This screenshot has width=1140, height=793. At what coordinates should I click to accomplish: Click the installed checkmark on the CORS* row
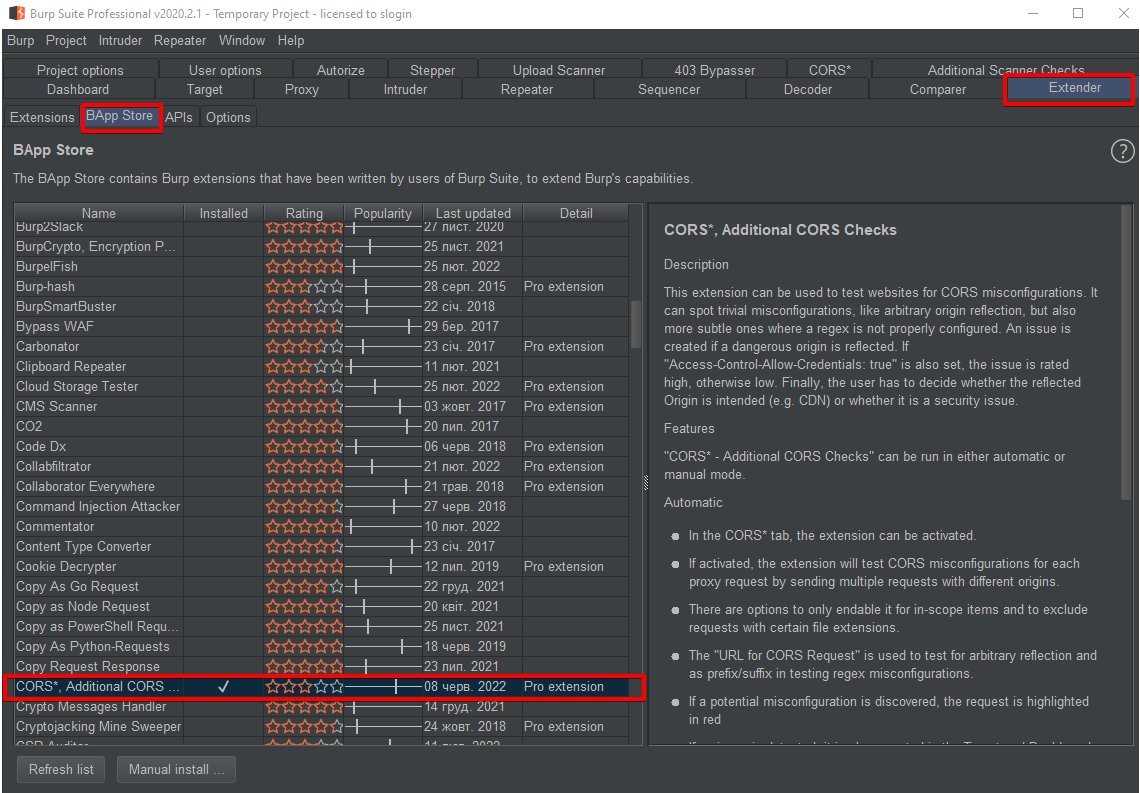tap(223, 686)
